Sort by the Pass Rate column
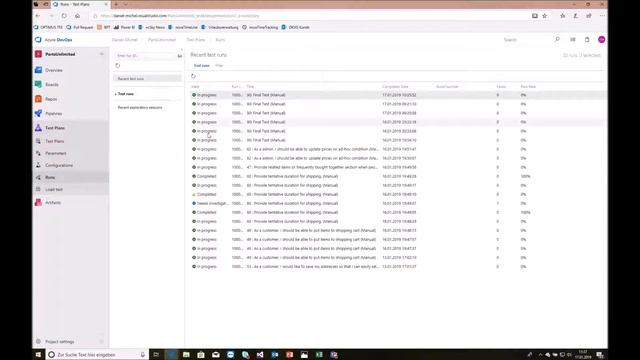640x360 pixels. [528, 87]
